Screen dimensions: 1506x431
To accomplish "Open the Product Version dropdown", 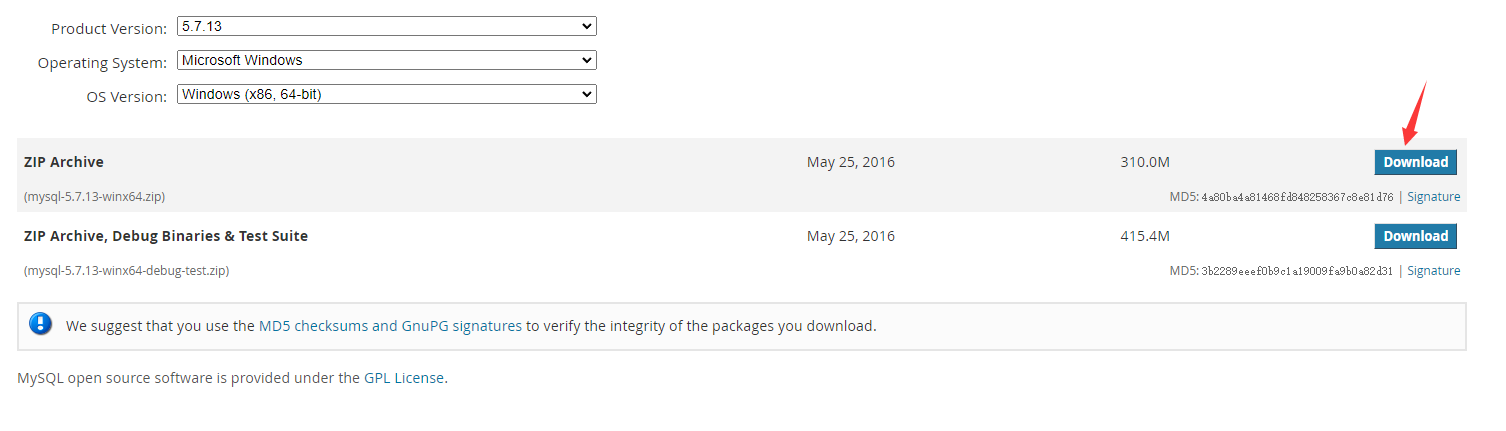I will [x=386, y=26].
